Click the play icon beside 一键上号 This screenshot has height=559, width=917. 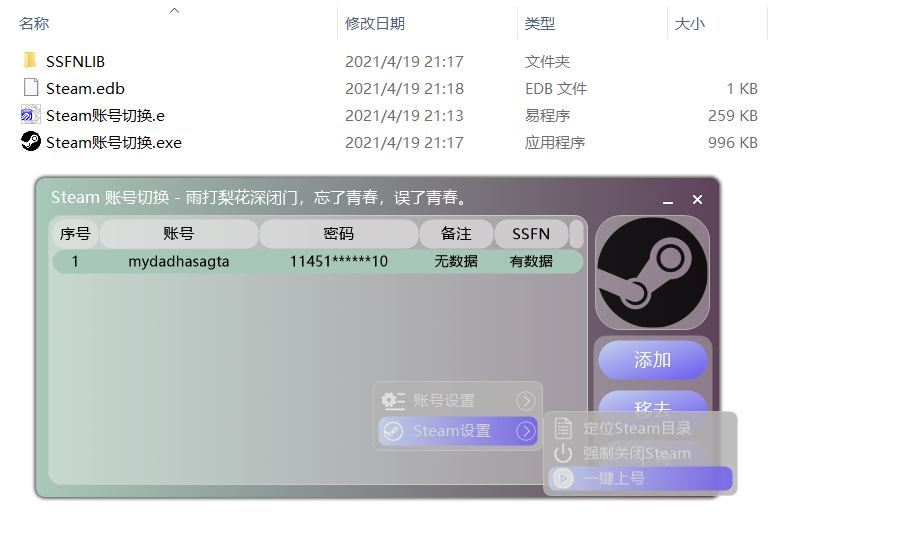pyautogui.click(x=563, y=478)
